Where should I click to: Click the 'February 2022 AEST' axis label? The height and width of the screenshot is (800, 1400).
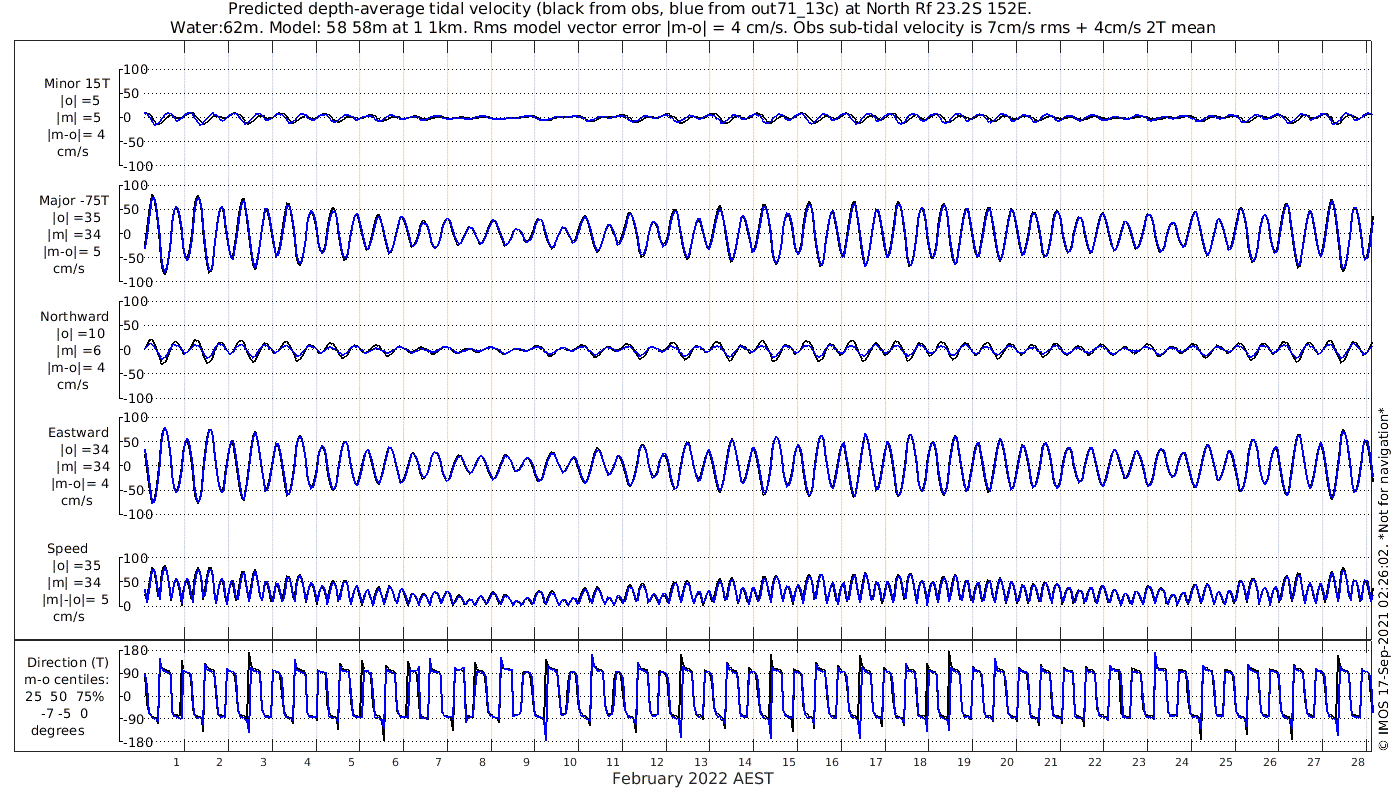pos(693,779)
